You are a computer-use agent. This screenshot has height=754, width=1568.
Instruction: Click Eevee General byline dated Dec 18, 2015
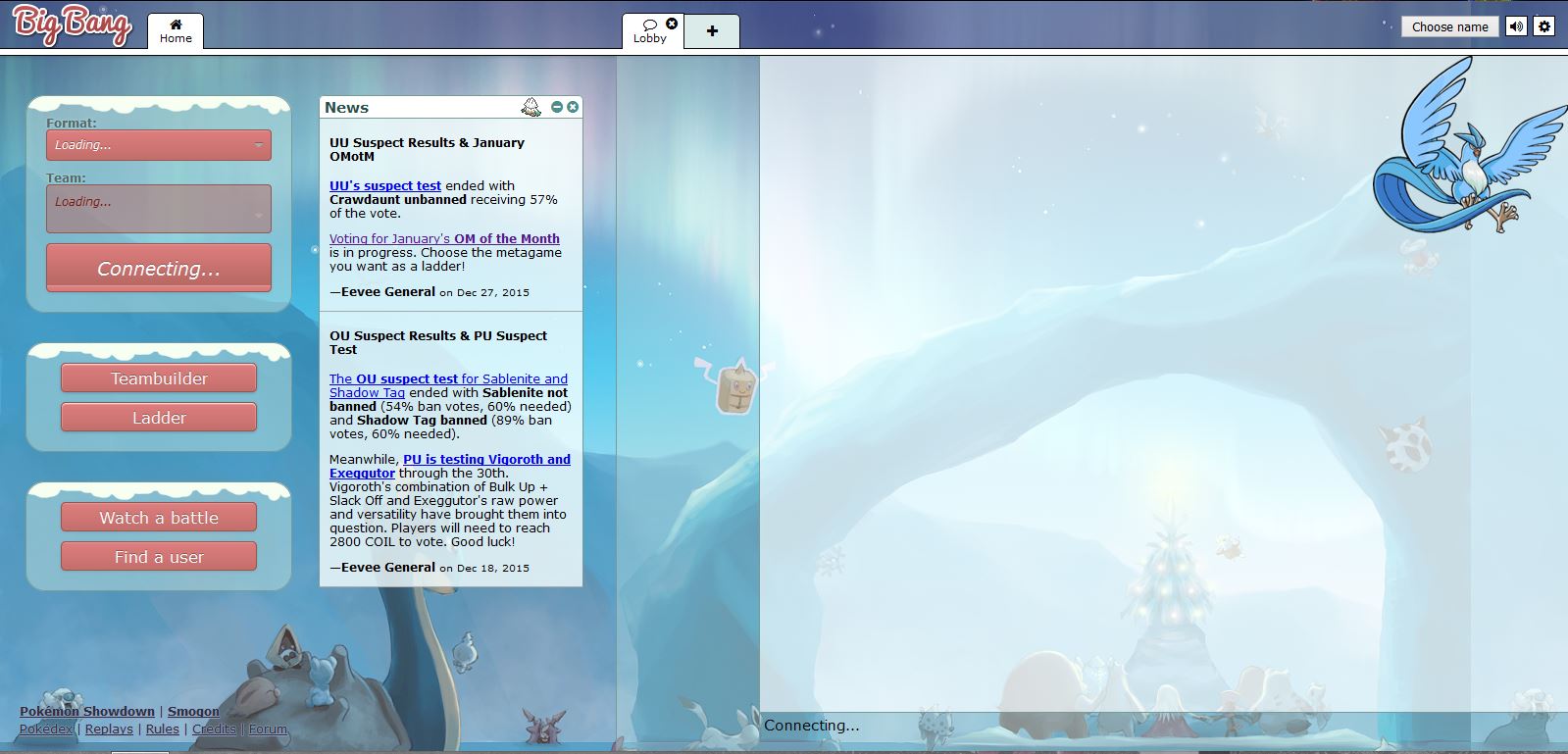coord(430,567)
